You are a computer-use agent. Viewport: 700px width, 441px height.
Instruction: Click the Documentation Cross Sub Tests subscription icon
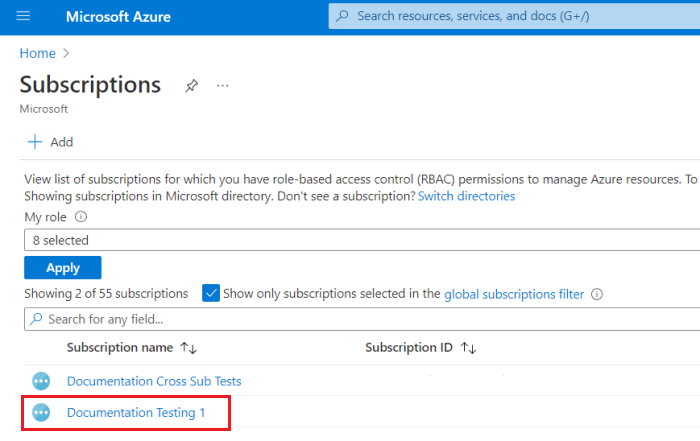pyautogui.click(x=41, y=381)
